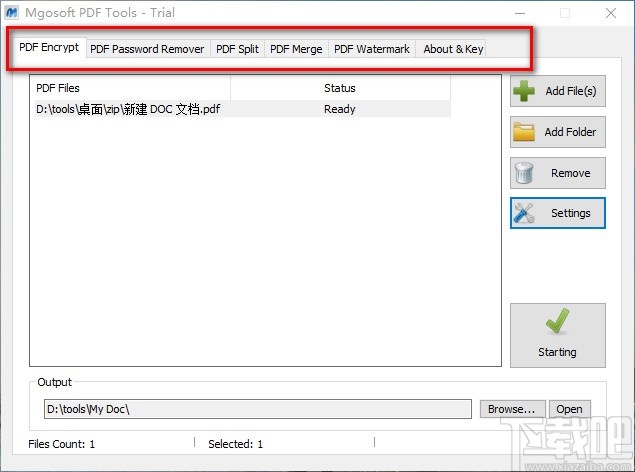Click the PDF Files column header
Image resolution: width=635 pixels, height=472 pixels.
point(130,88)
